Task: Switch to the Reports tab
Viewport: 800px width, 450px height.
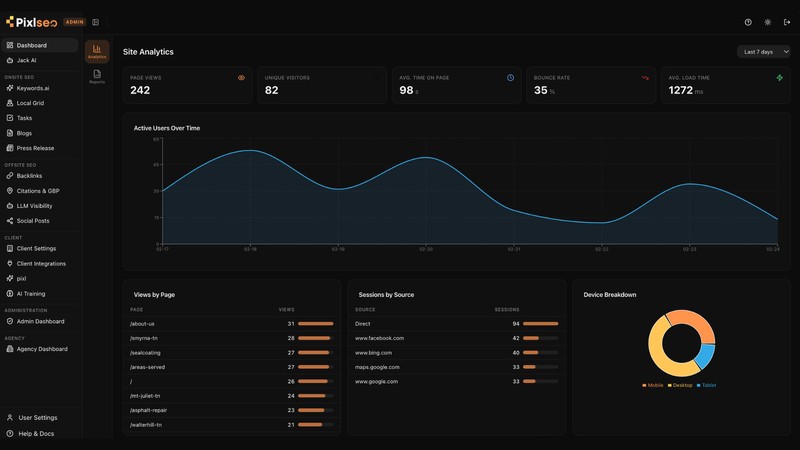Action: point(97,77)
